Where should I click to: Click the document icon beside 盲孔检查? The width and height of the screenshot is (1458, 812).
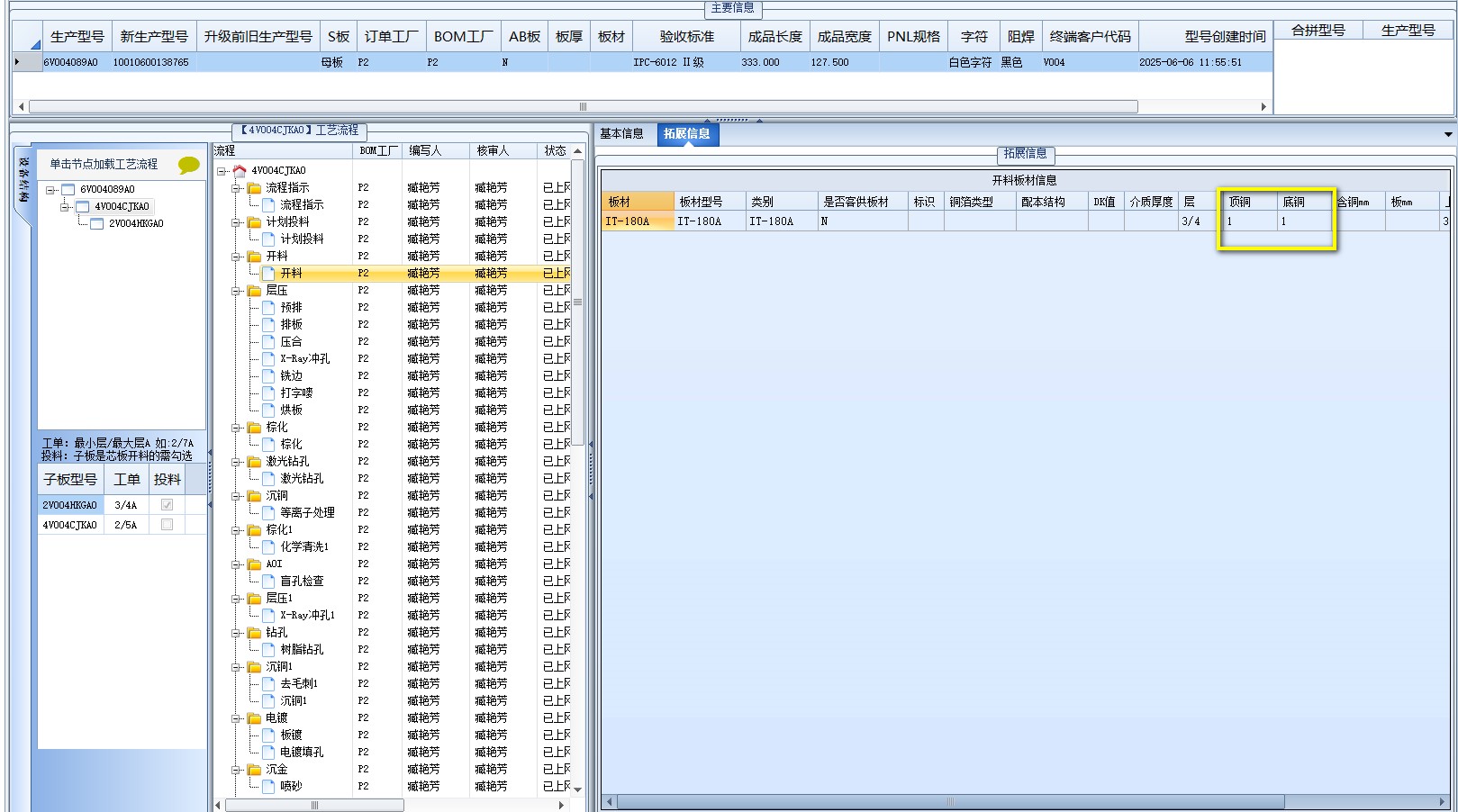[268, 581]
